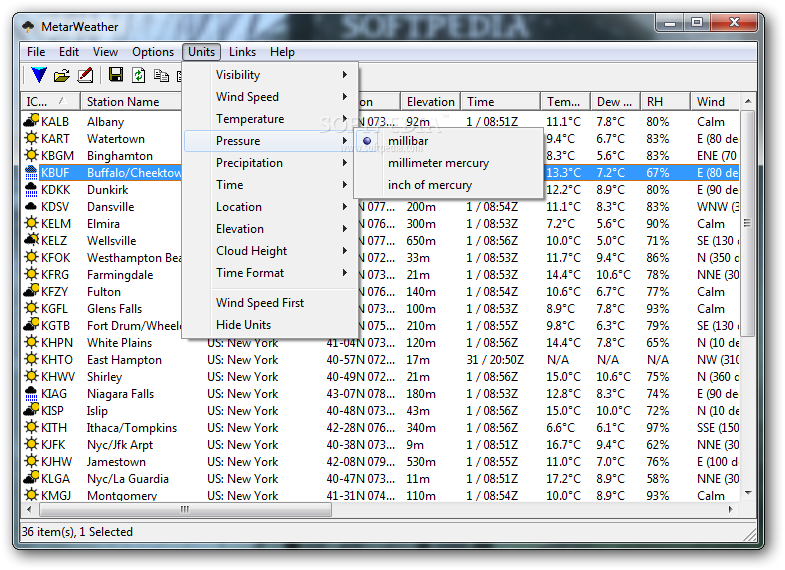
Task: Select millibar pressure unit
Action: [448, 141]
